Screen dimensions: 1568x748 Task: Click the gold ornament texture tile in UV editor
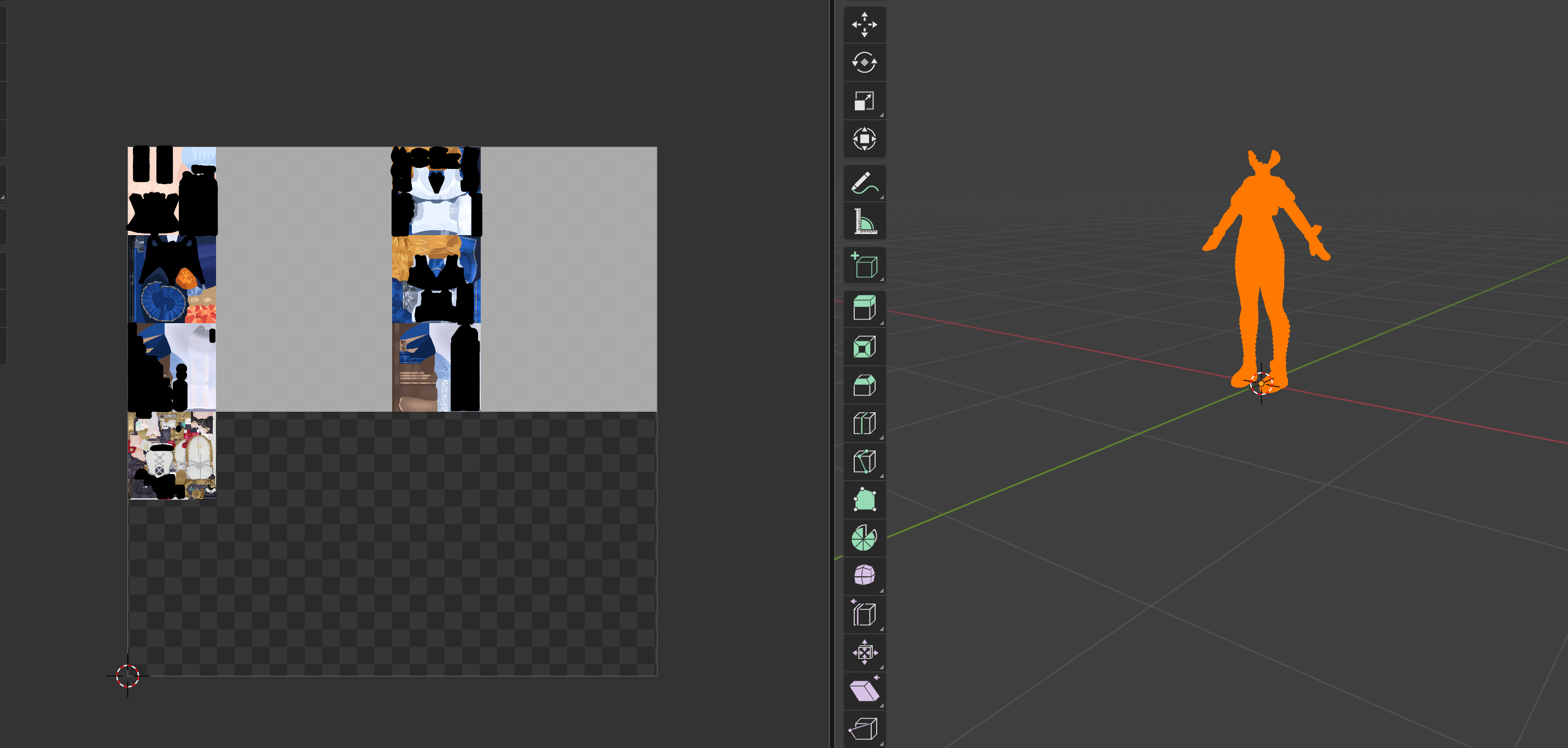coord(172,455)
